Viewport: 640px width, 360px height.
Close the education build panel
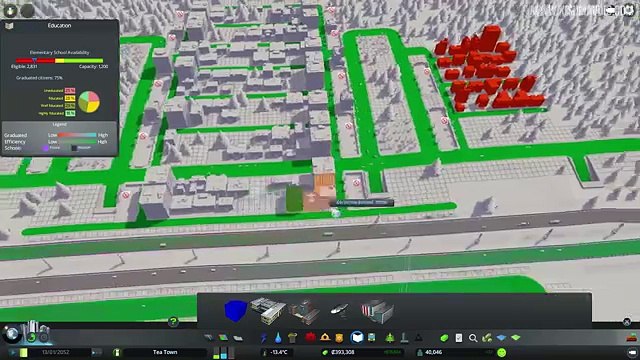627,322
